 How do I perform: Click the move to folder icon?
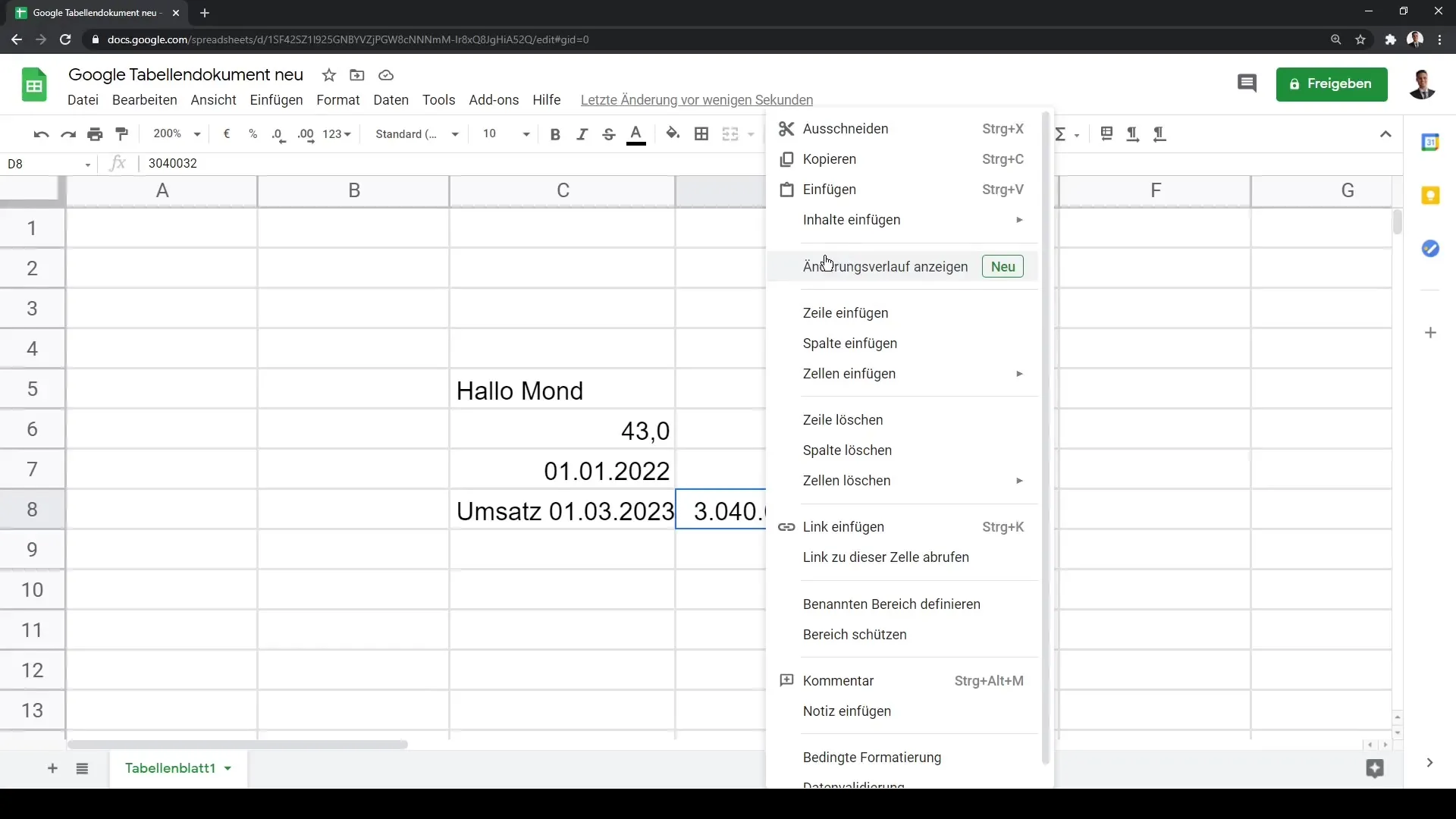(357, 75)
